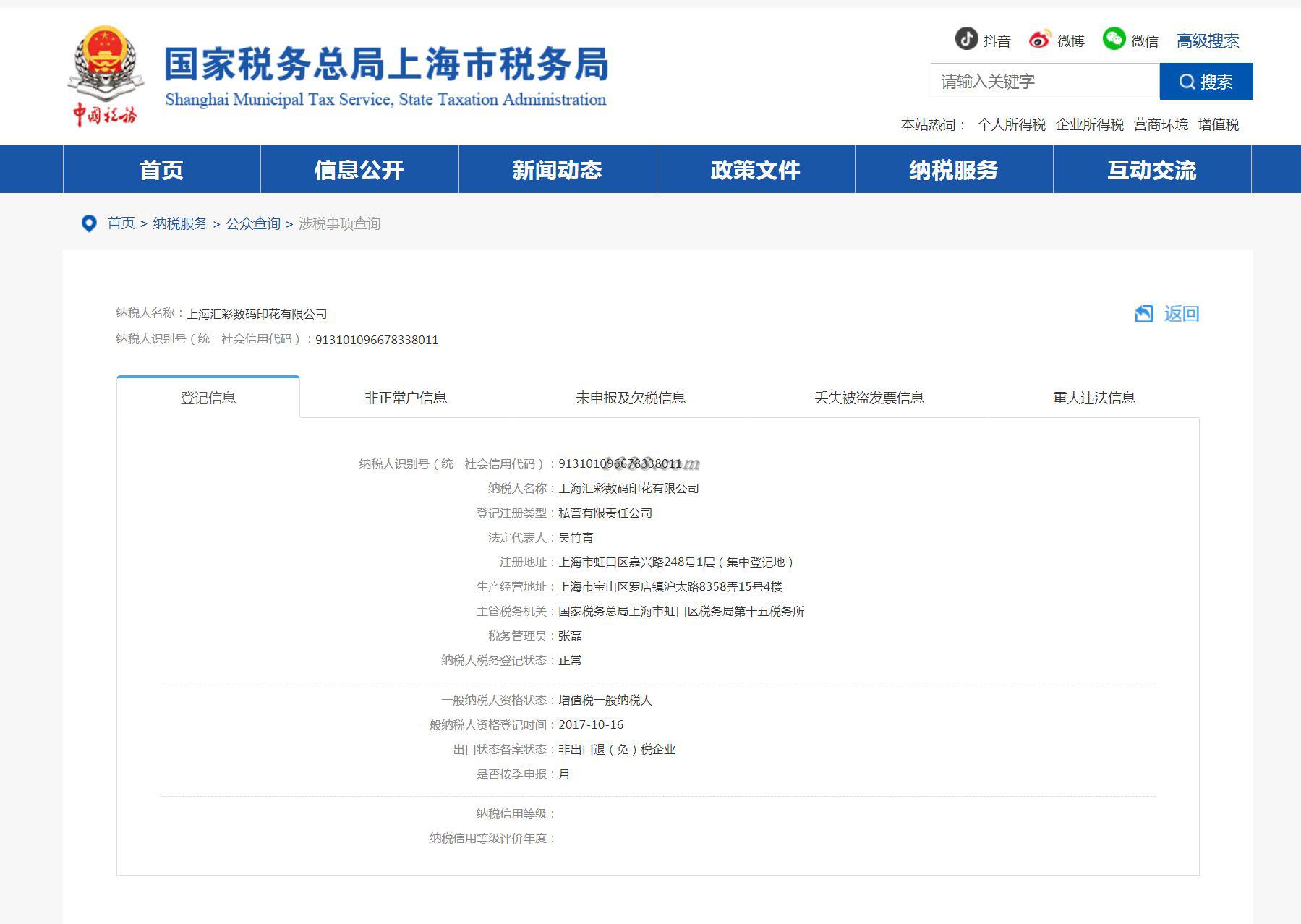Go to 公众查询 in breadcrumb
This screenshot has height=924, width=1301.
point(253,223)
